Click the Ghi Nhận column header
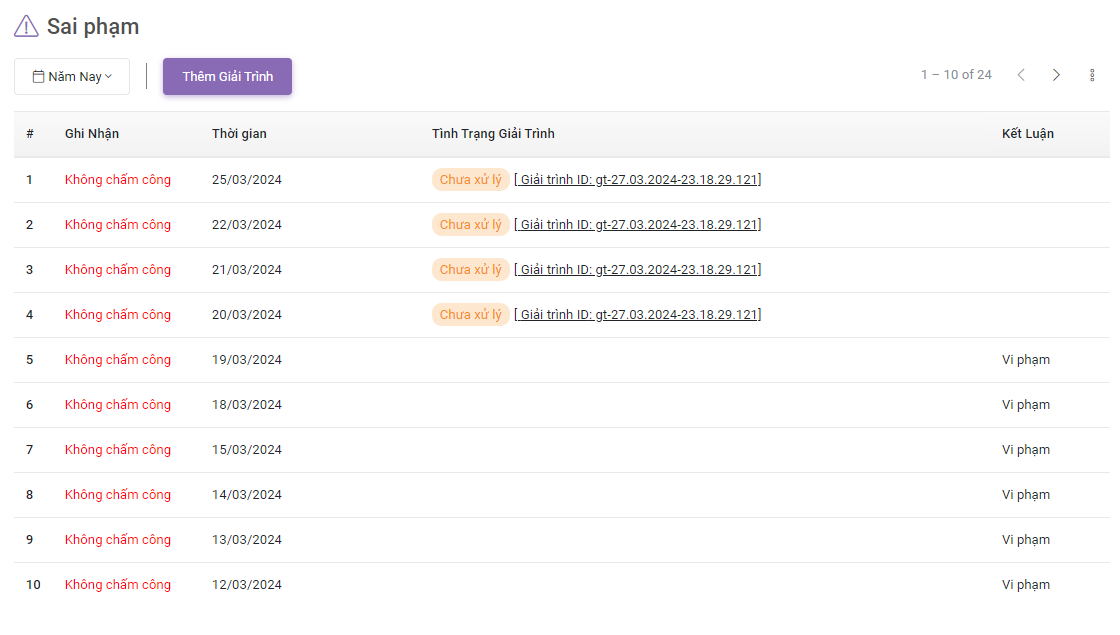The height and width of the screenshot is (635, 1120). pos(92,134)
